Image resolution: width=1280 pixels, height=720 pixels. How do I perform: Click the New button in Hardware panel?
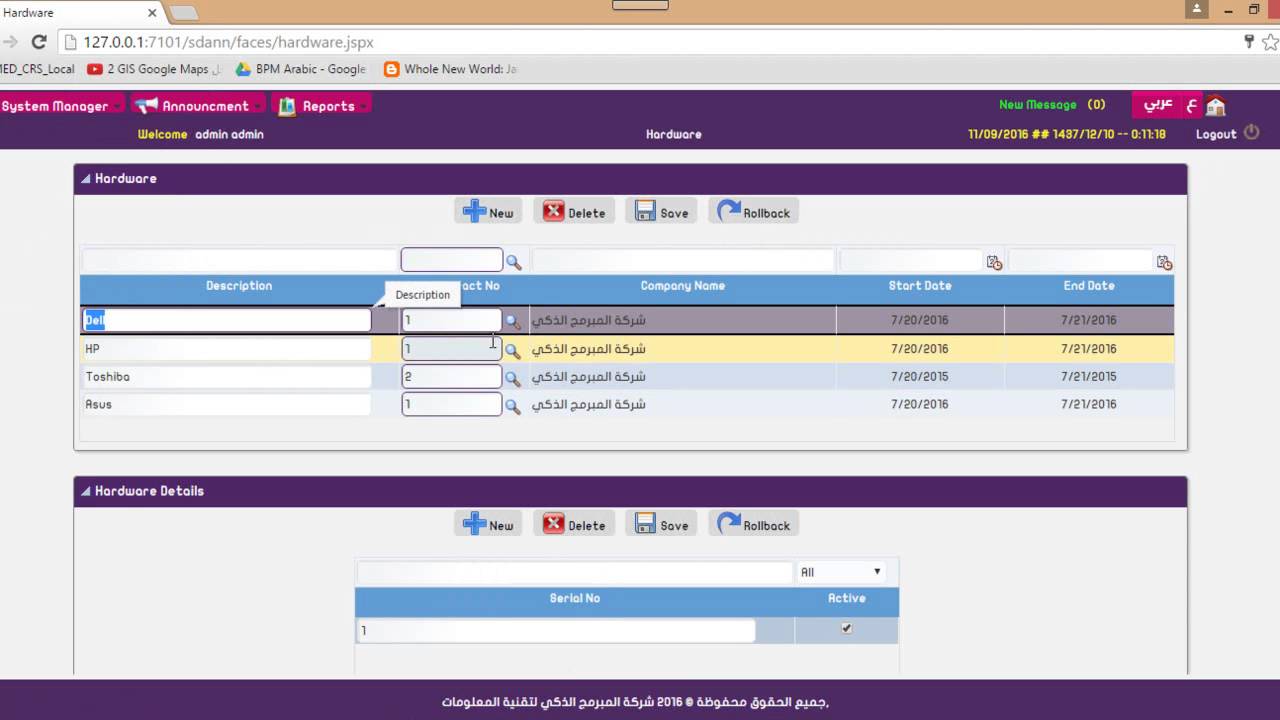coord(488,212)
